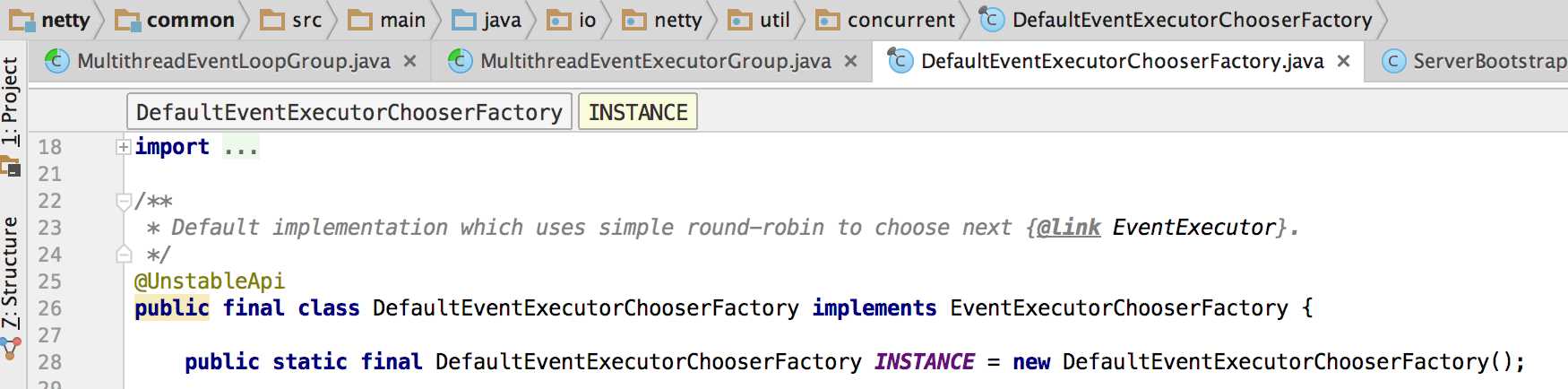
Task: Close the MultithreadEventLoopGroup.java tab
Action: (409, 61)
